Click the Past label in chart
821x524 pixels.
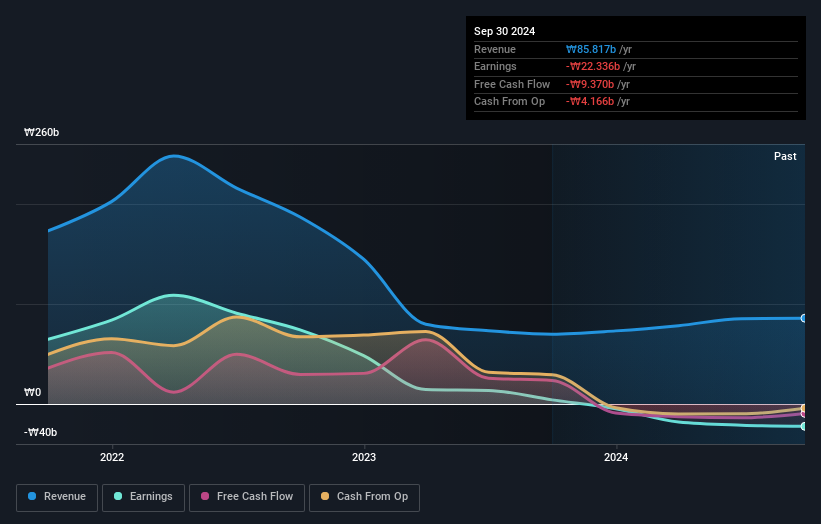[785, 156]
